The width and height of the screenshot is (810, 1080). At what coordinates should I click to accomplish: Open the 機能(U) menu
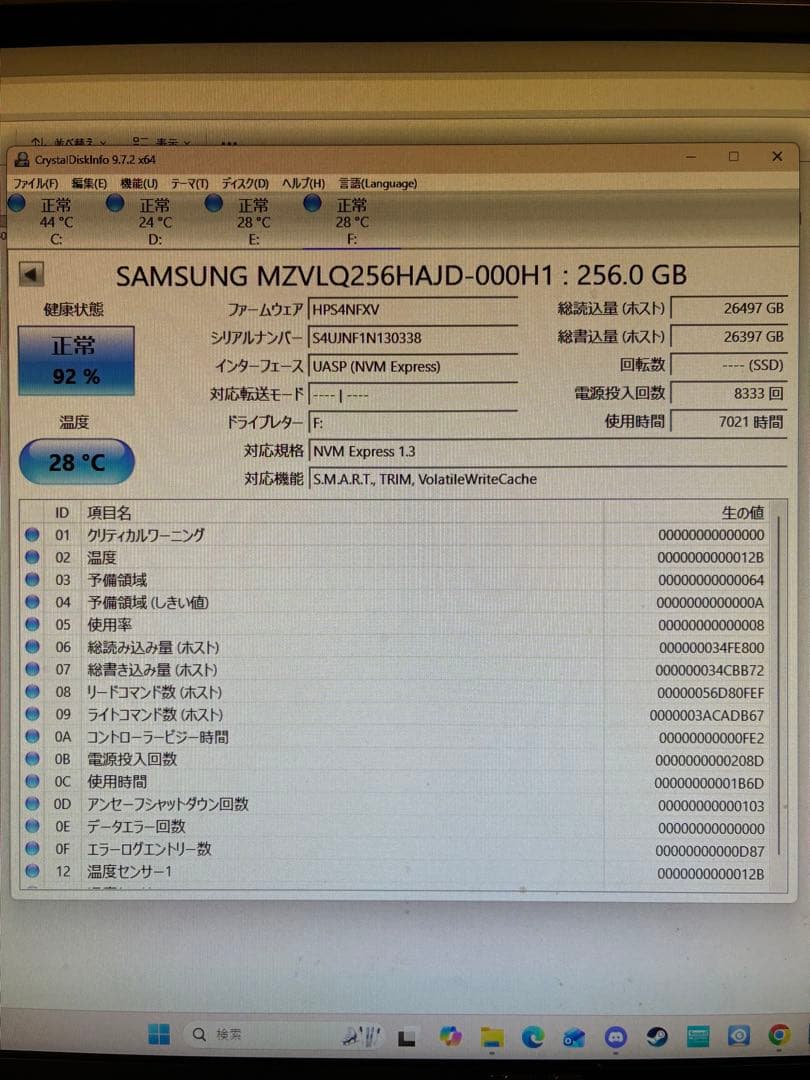pos(139,183)
